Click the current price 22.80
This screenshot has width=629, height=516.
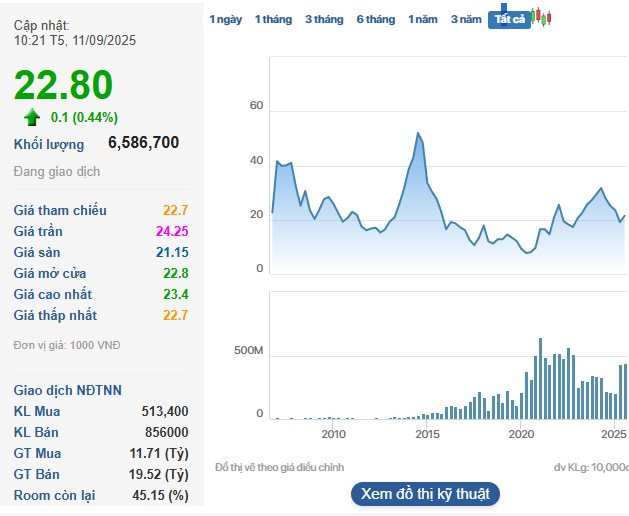click(64, 85)
